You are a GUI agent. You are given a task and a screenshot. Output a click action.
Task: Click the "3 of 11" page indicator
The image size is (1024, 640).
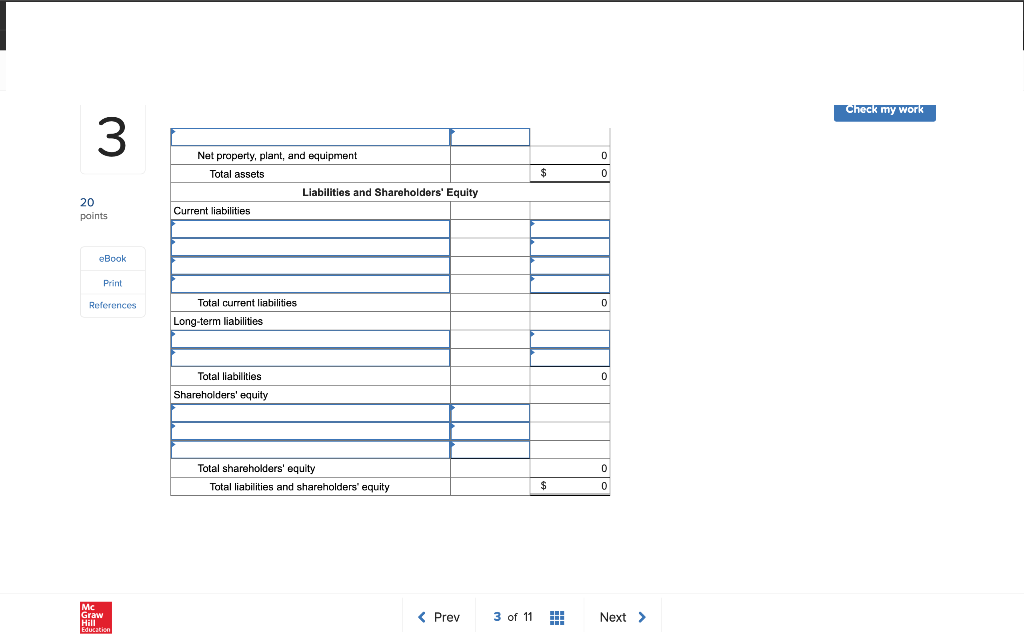(x=511, y=617)
